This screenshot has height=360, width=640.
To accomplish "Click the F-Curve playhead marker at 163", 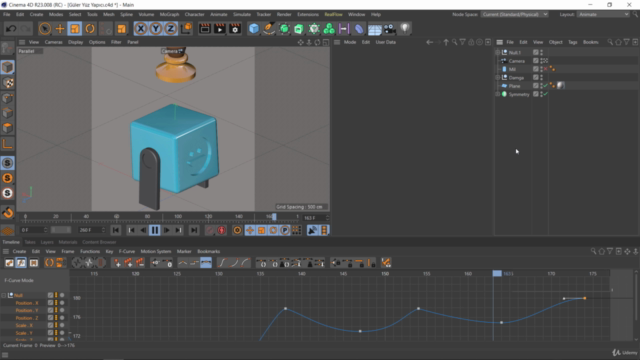I will 497,273.
